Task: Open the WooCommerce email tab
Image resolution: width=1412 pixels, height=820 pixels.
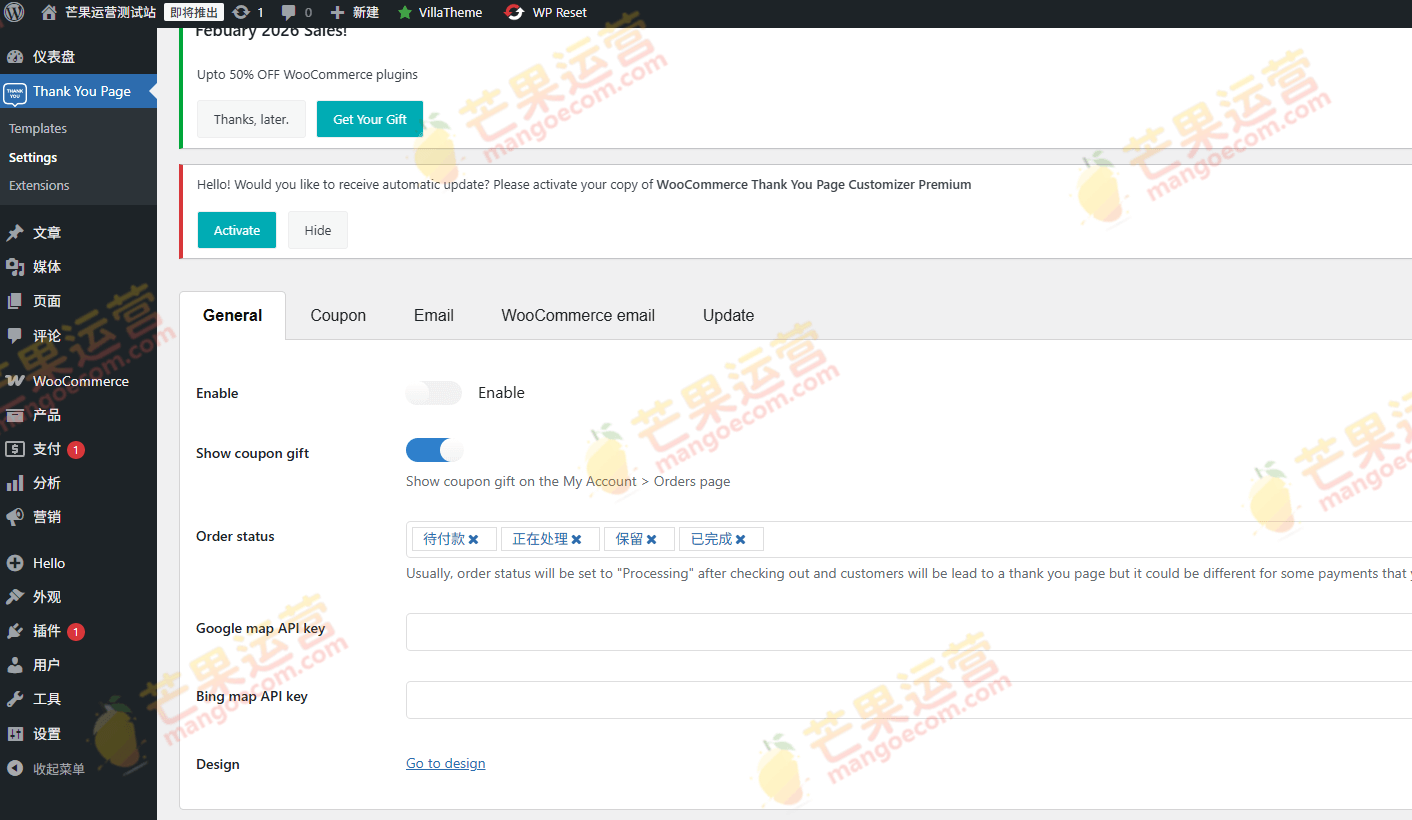Action: click(x=578, y=315)
